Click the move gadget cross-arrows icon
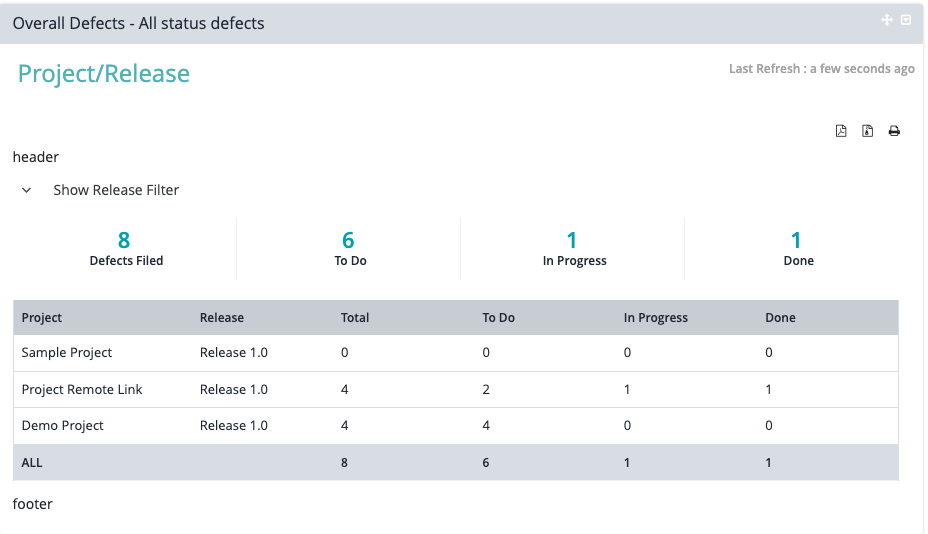 tap(886, 20)
